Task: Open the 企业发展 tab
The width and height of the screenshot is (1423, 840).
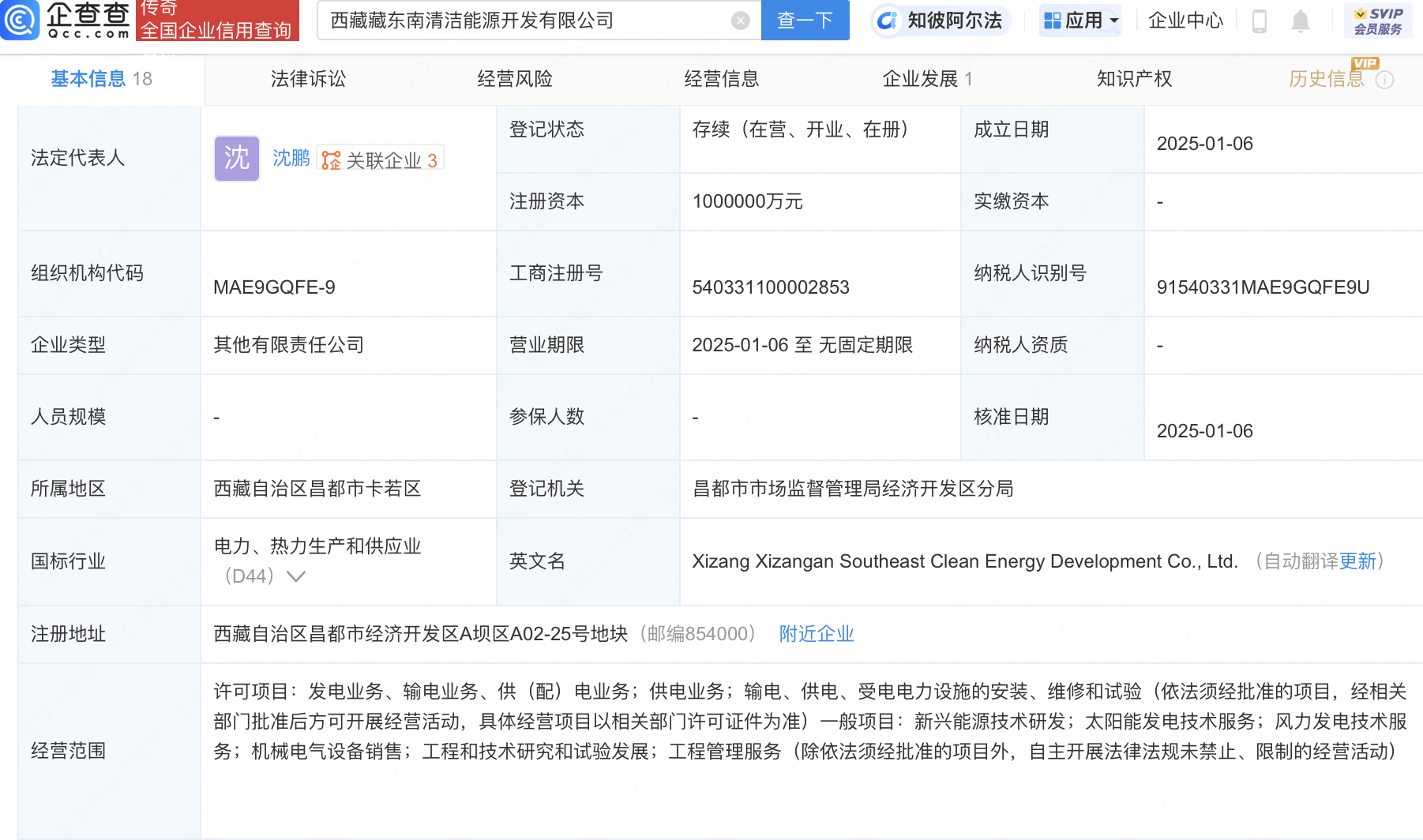Action: click(x=928, y=79)
